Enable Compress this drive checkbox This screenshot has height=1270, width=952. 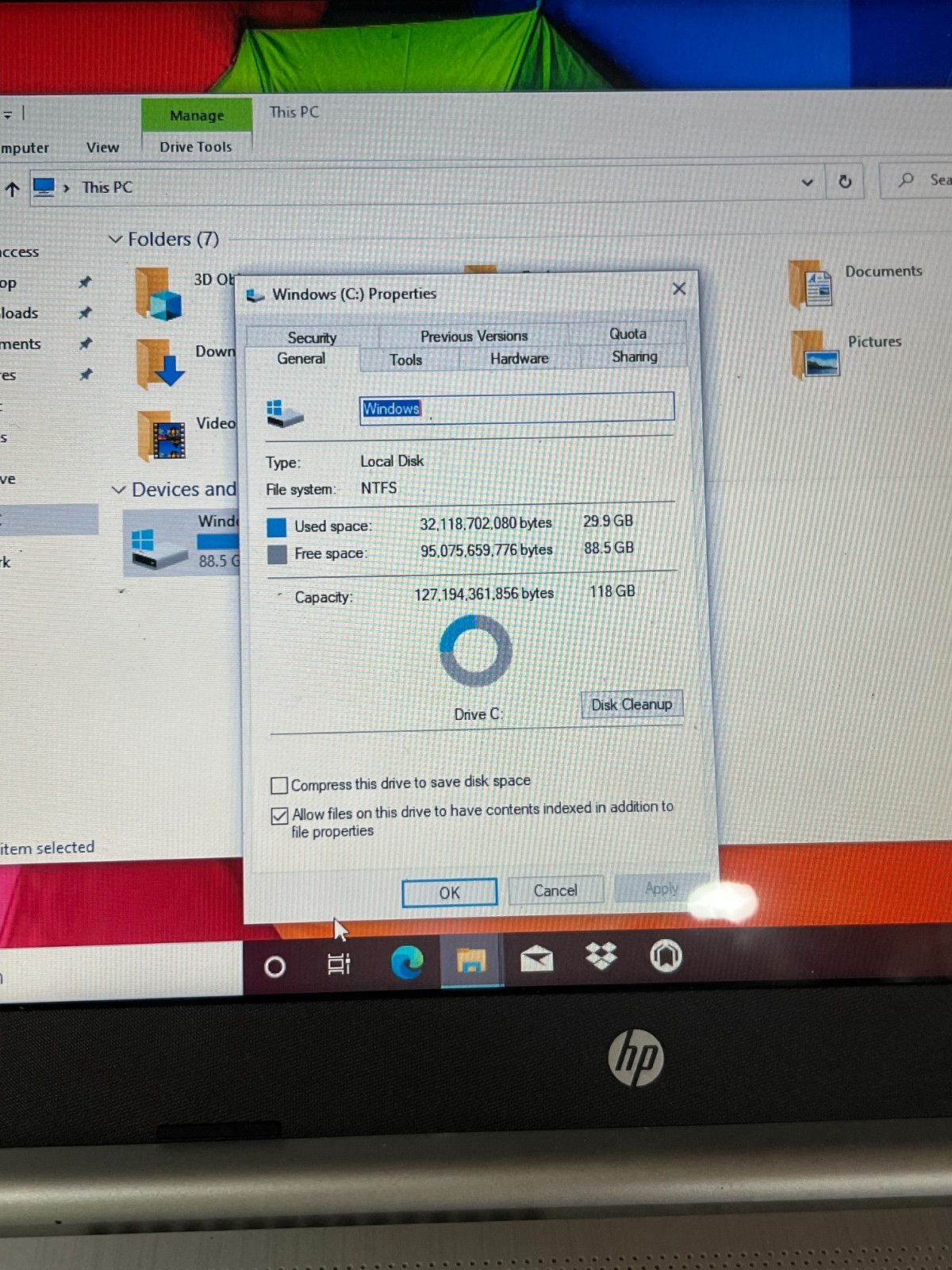point(279,785)
